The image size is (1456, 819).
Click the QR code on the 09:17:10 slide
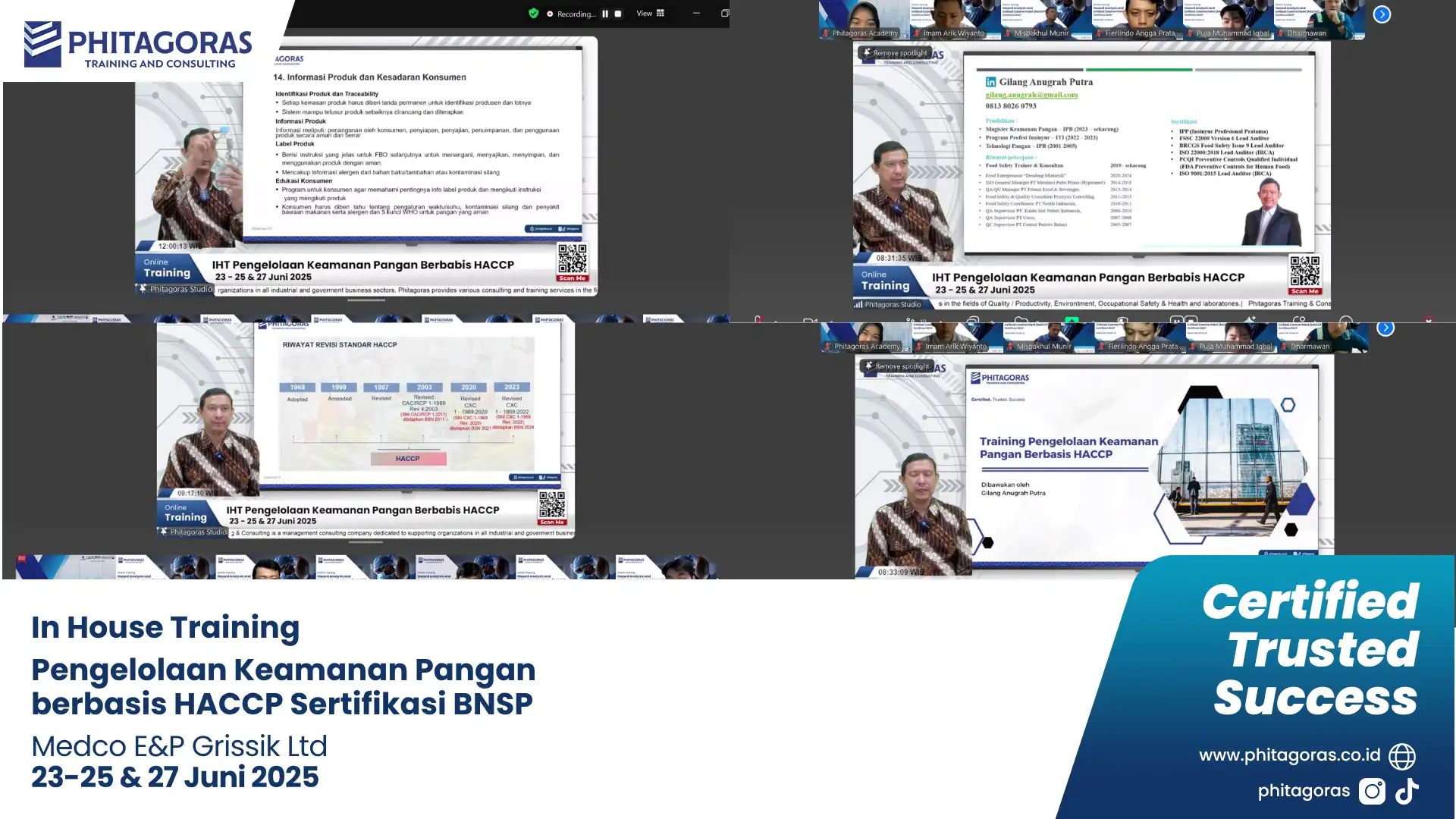point(552,504)
